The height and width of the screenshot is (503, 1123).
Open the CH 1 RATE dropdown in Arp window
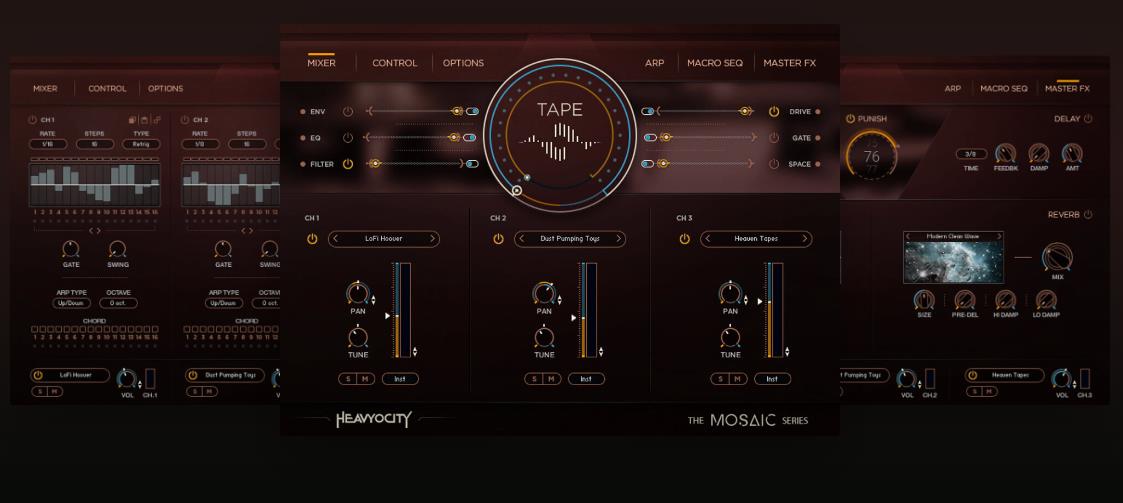[48, 144]
